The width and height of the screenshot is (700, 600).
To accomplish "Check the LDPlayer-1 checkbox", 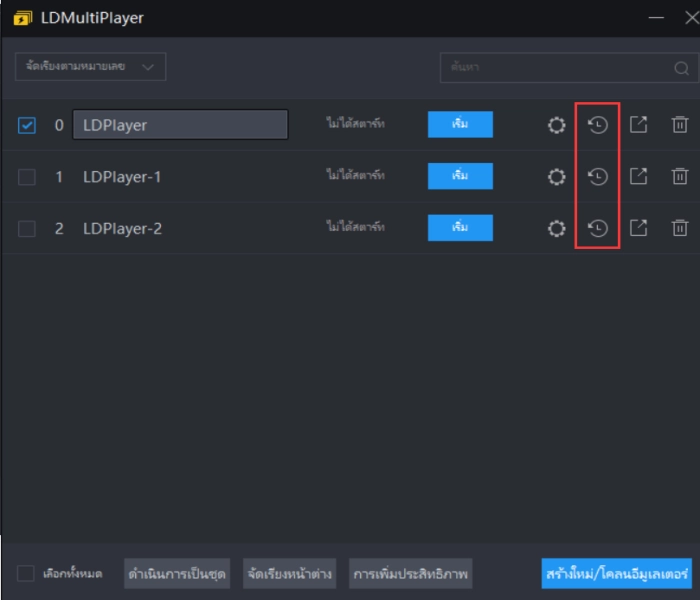I will coord(27,177).
